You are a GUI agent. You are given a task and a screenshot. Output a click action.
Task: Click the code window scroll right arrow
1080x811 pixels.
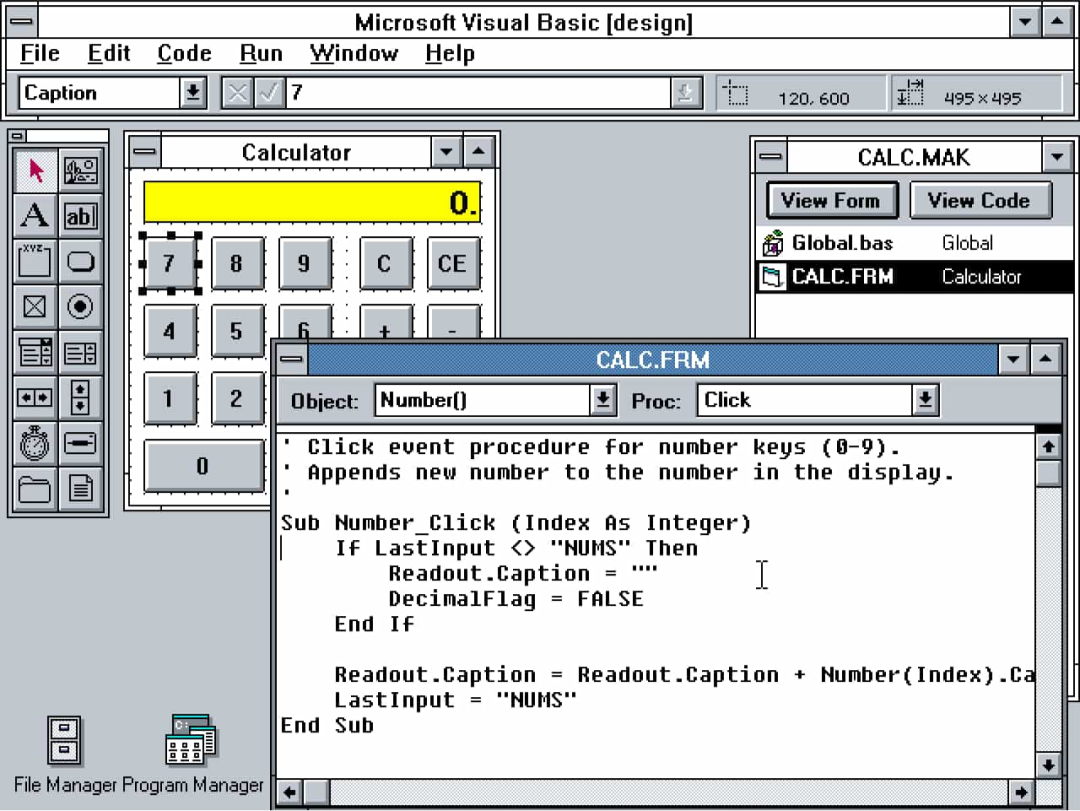[x=1020, y=792]
